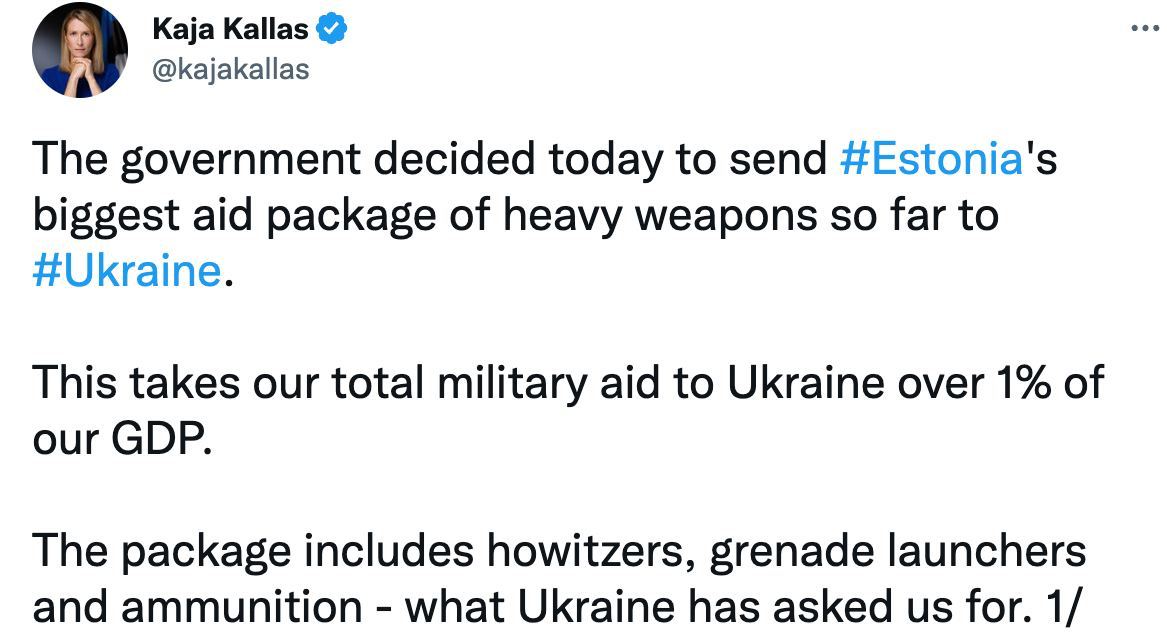The width and height of the screenshot is (1167, 640).
Task: Follow the #Estonia hashtag
Action: click(931, 160)
